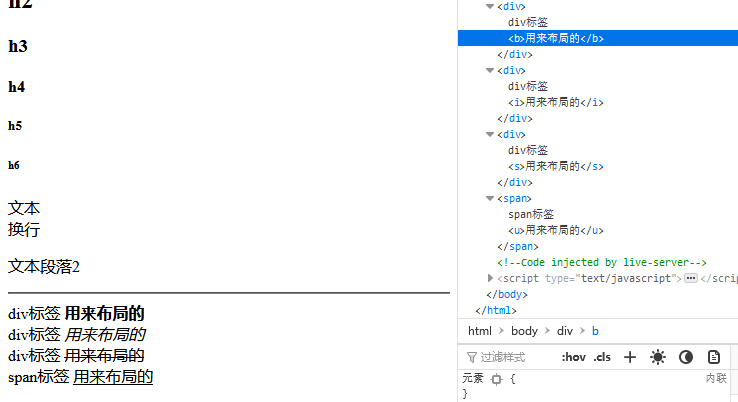738x402 pixels.
Task: Click the span标签 text on page
Action: [39, 377]
